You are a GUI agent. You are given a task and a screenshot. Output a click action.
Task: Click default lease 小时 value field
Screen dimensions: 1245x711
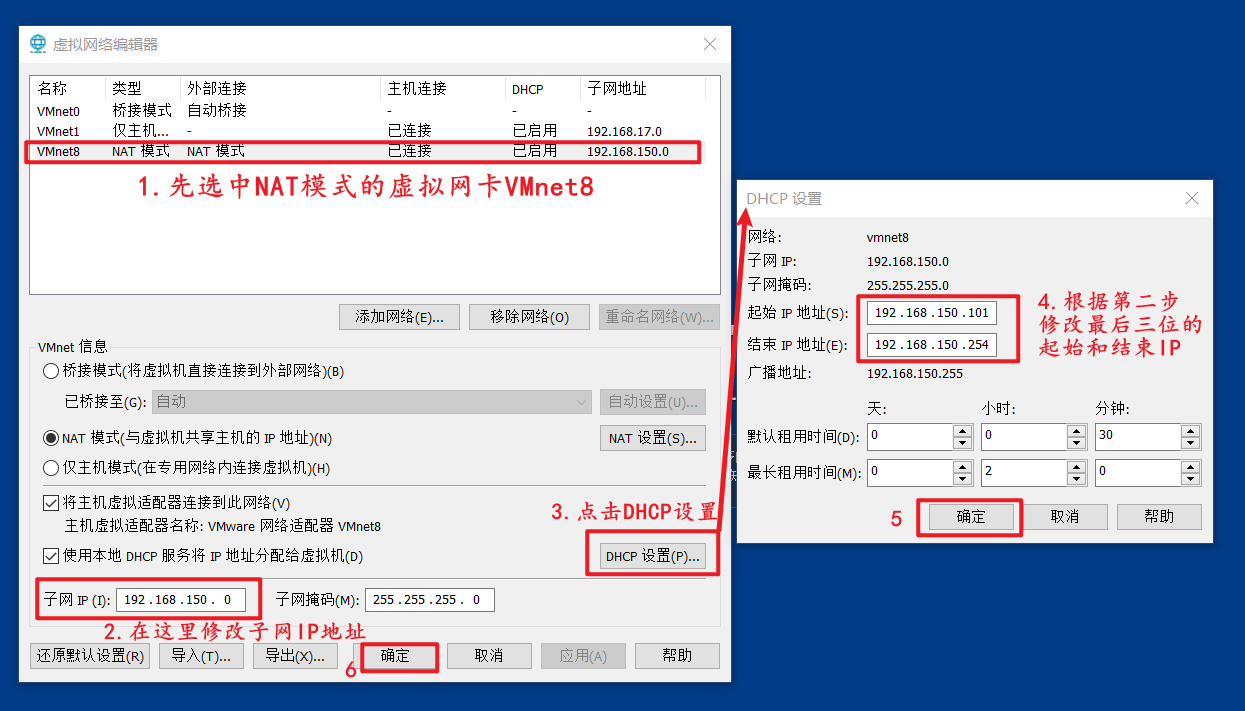tap(1024, 437)
